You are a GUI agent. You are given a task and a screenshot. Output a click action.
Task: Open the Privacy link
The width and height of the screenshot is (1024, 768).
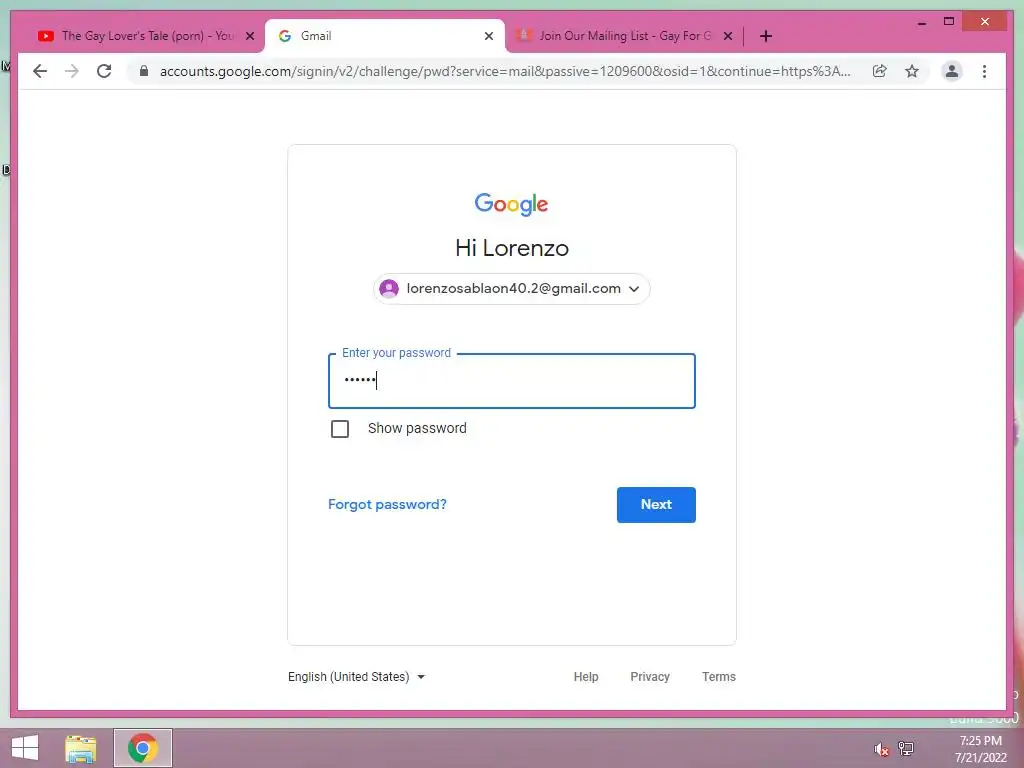point(650,677)
